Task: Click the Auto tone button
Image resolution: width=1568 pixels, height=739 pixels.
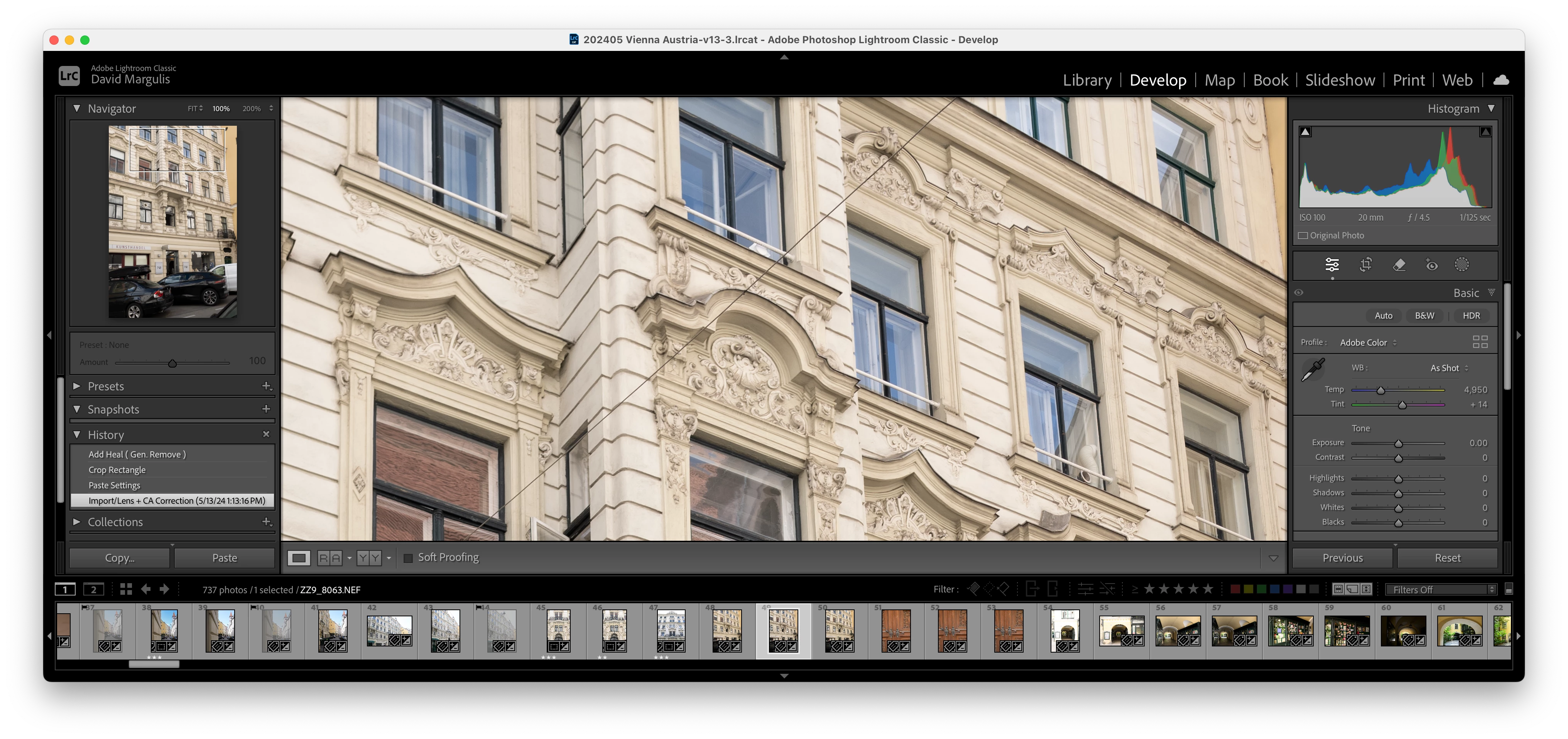Action: 1383,316
